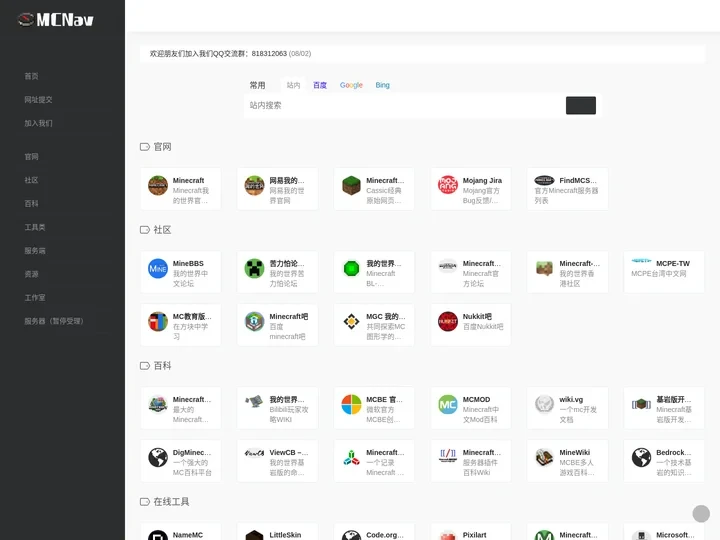Click the MineBBS forum icon
Image resolution: width=720 pixels, height=540 pixels.
tap(158, 269)
